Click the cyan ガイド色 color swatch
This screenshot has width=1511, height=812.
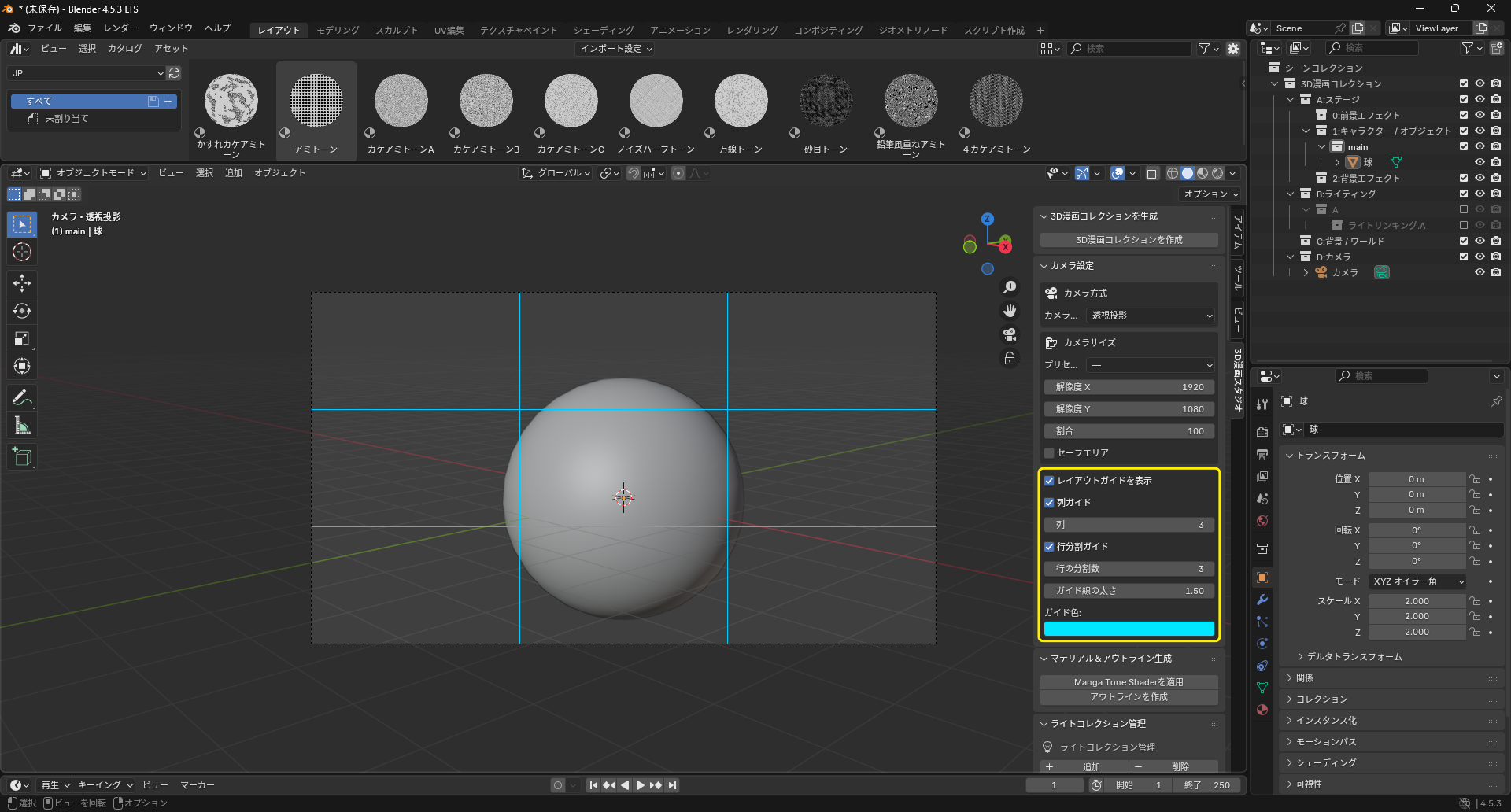pos(1129,629)
